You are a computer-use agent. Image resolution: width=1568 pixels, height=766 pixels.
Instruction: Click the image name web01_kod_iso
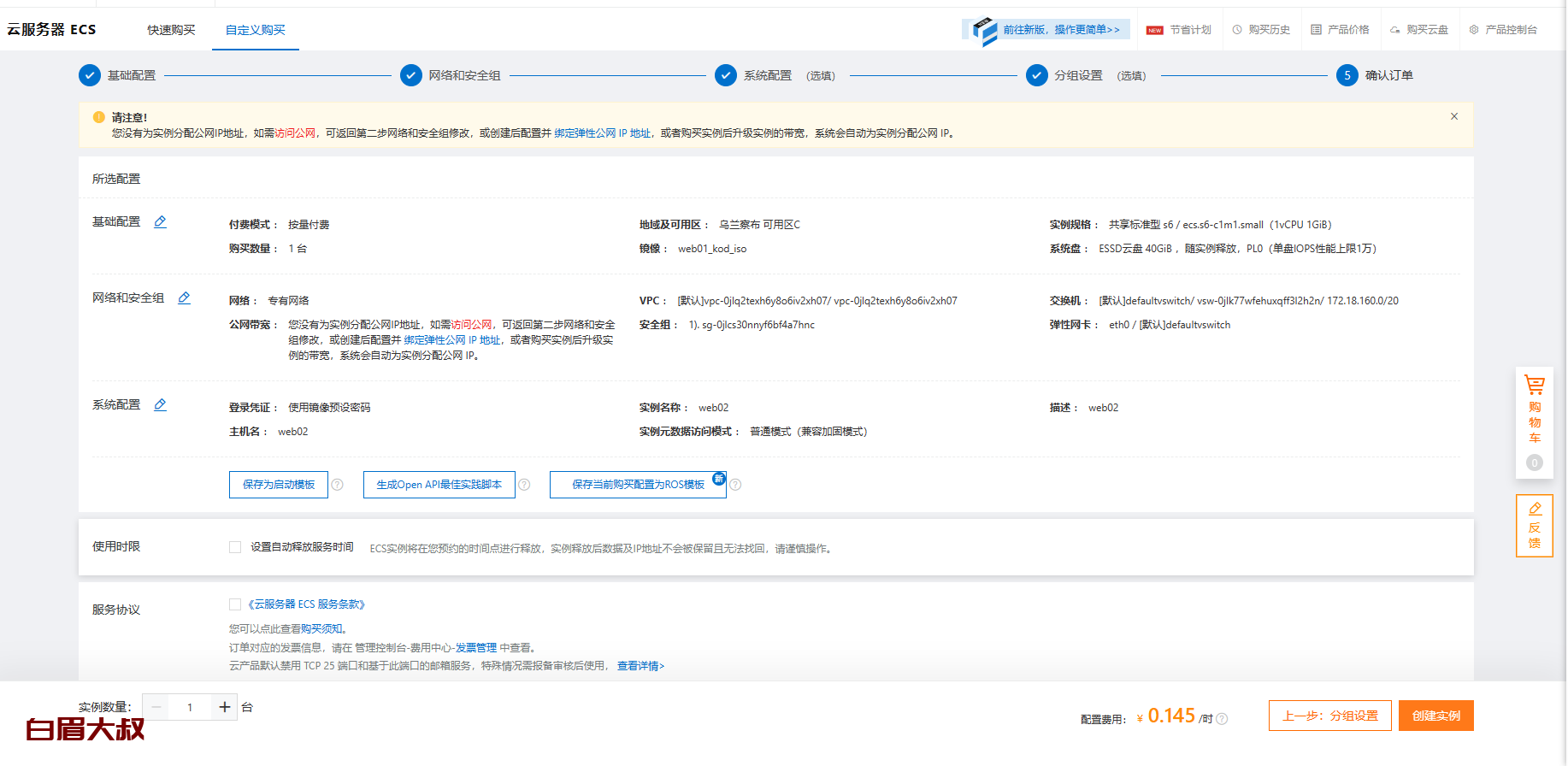[712, 249]
